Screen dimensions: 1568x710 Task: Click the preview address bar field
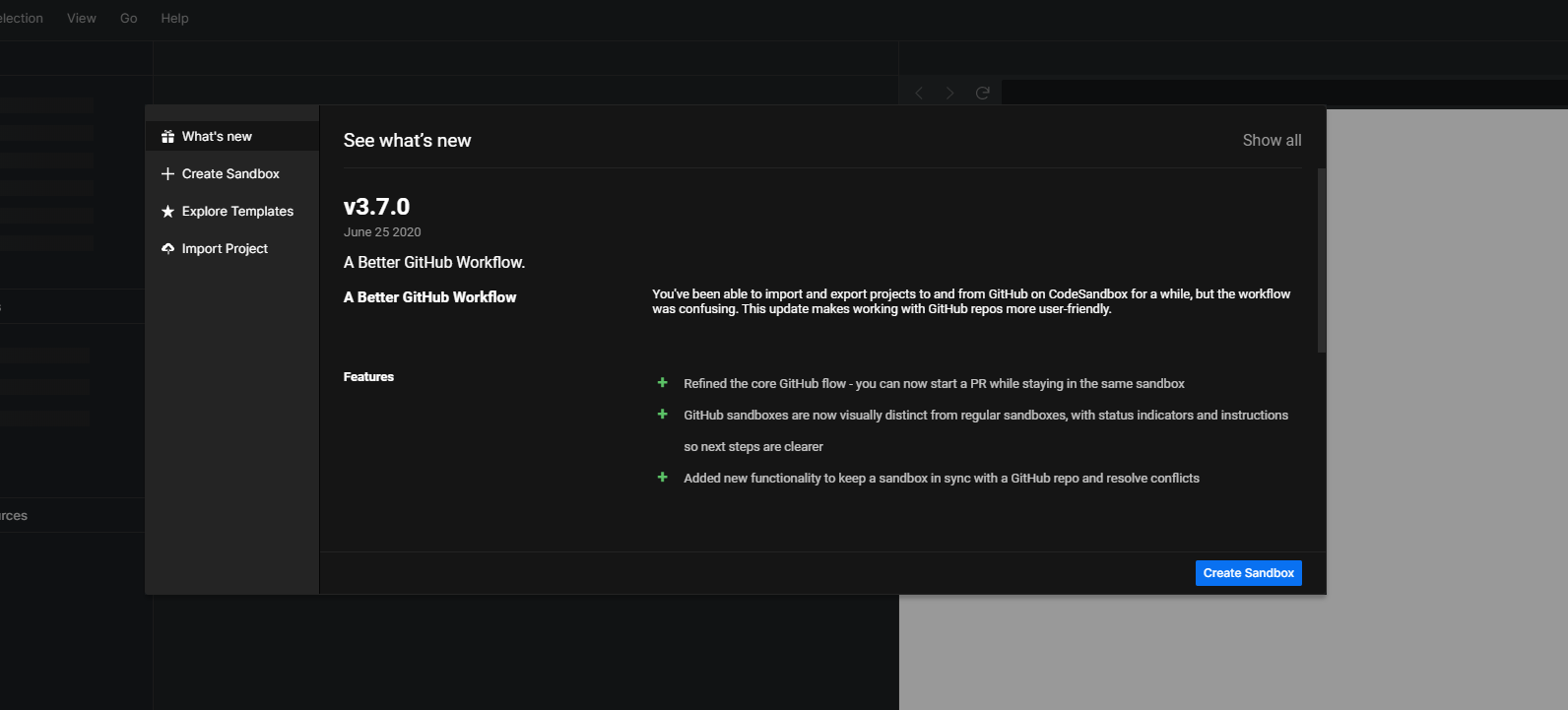[1284, 93]
